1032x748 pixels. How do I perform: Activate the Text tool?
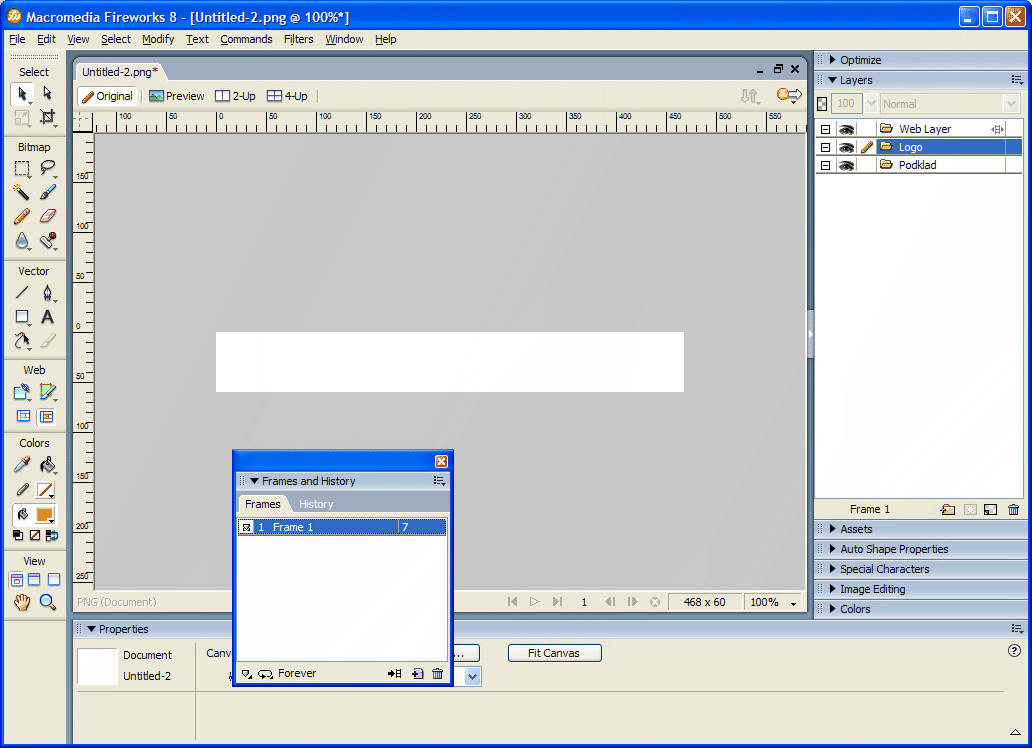pyautogui.click(x=47, y=317)
